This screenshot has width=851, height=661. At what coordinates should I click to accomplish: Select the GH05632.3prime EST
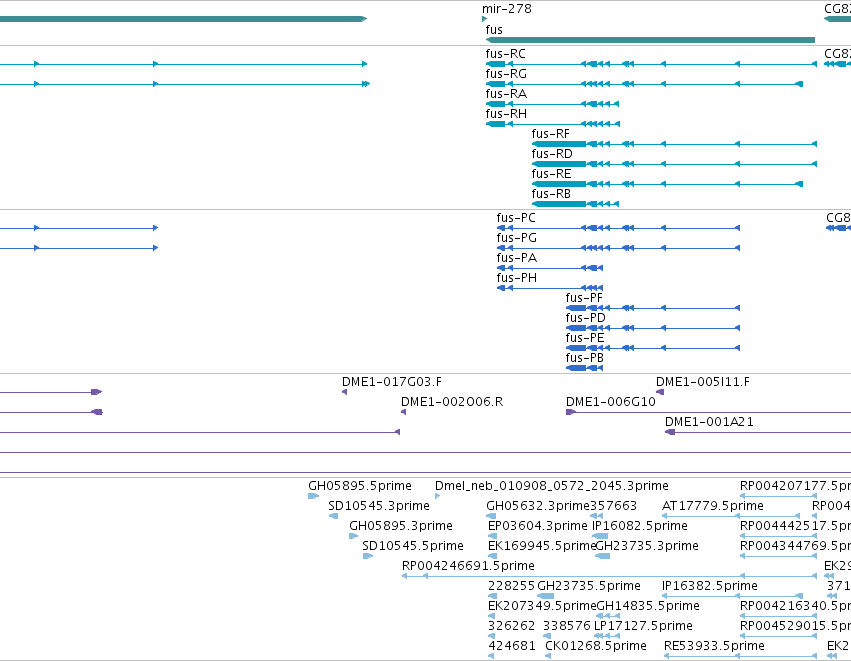tap(492, 516)
